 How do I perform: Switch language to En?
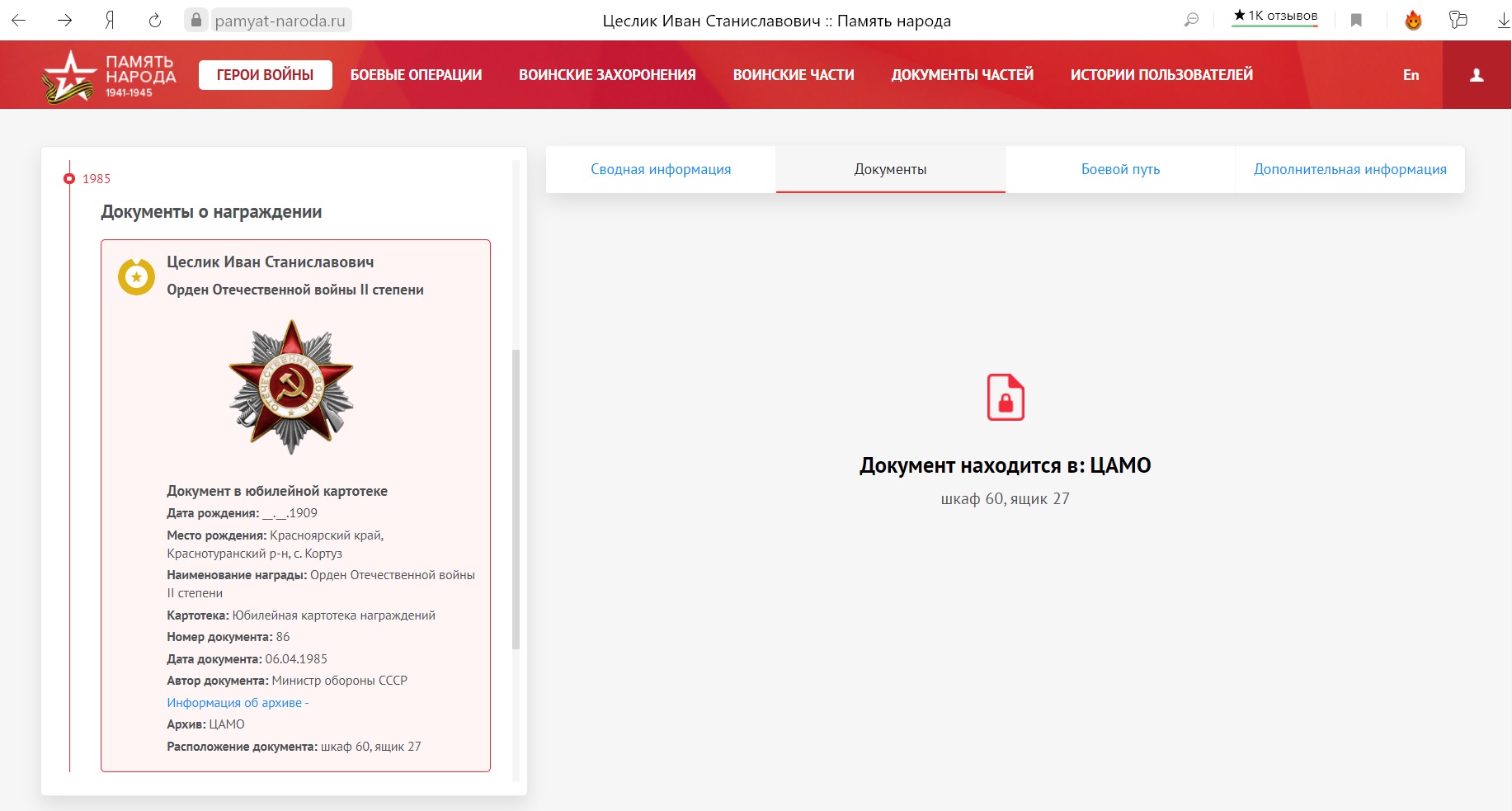tap(1411, 75)
